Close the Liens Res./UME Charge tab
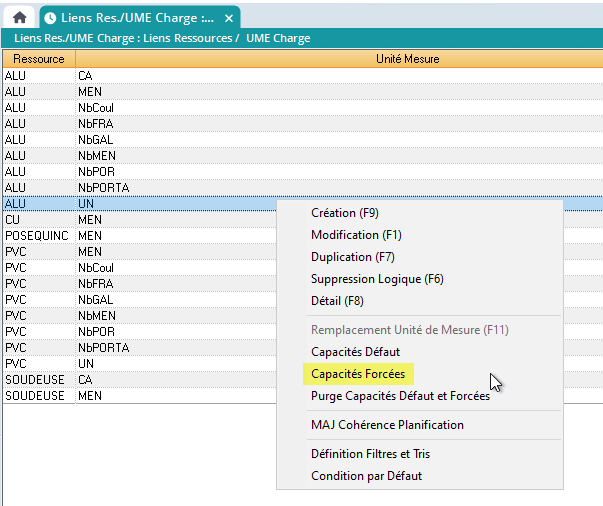 tap(229, 18)
